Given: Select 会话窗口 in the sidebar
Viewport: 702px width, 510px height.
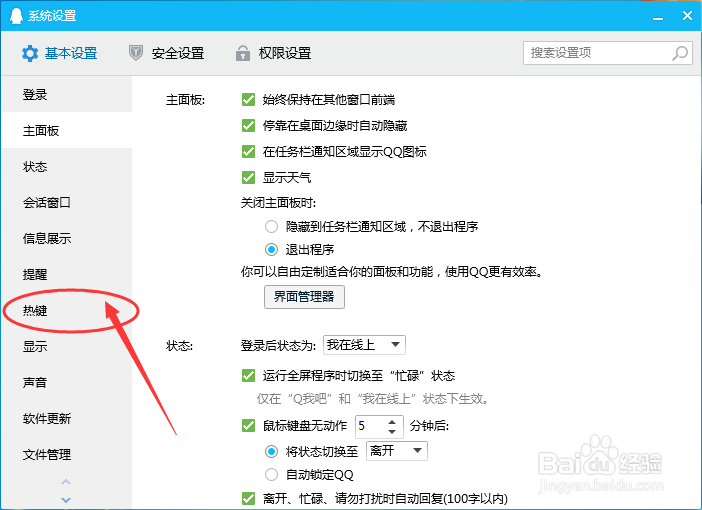Looking at the screenshot, I should (x=67, y=202).
